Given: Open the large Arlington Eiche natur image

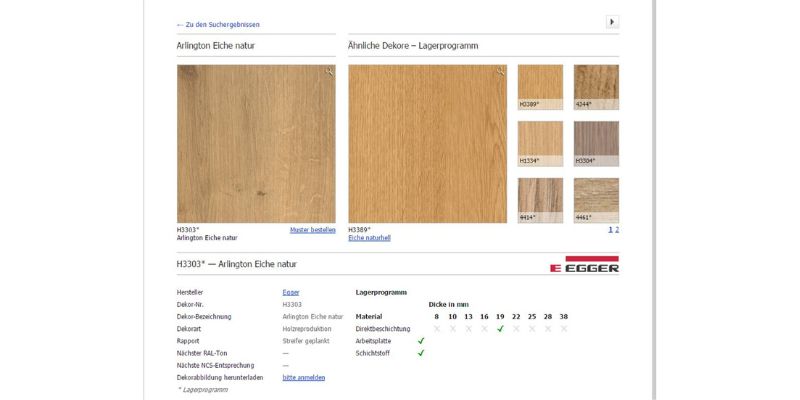Looking at the screenshot, I should pyautogui.click(x=256, y=144).
